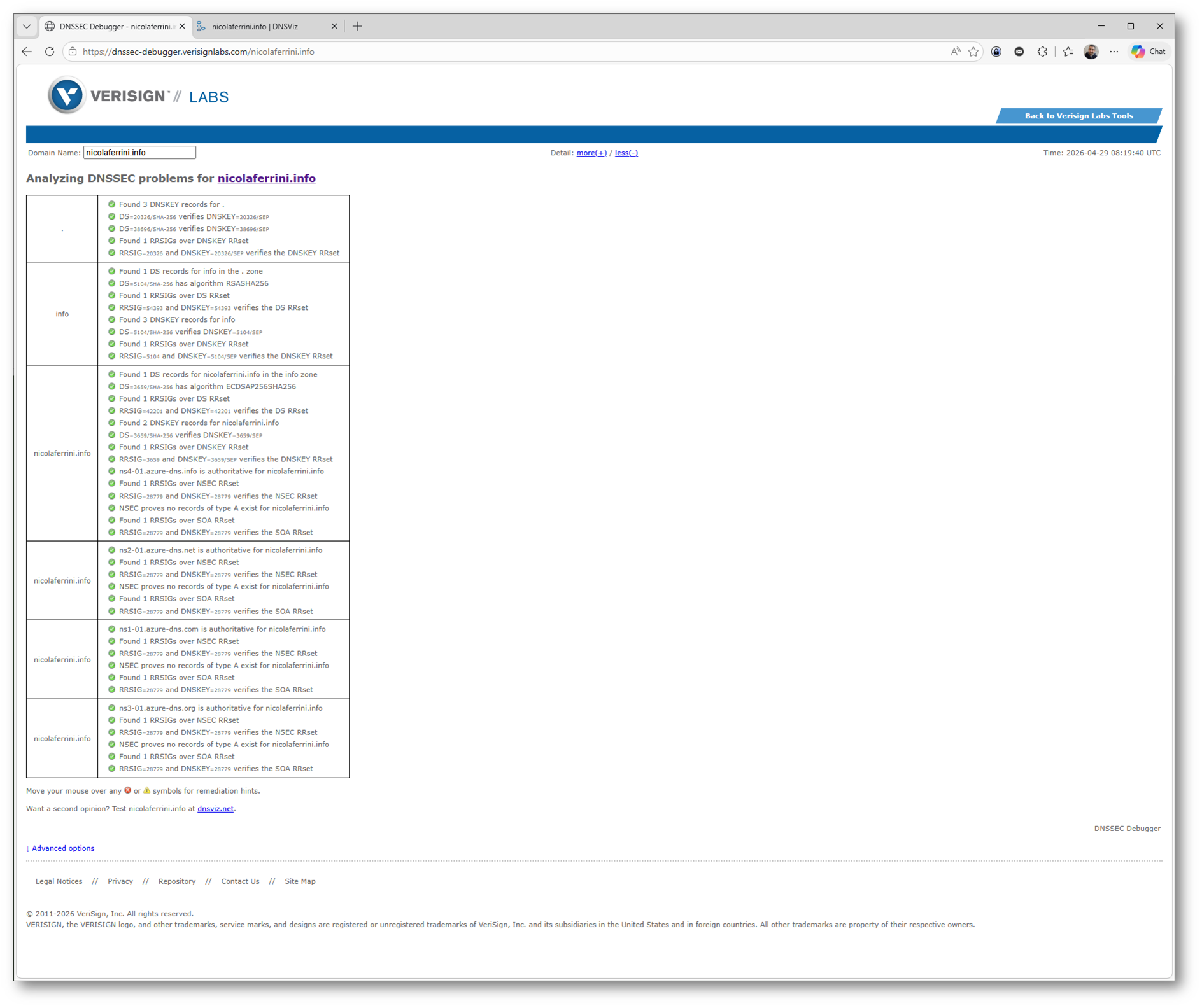Select text 'RRSIG=20326 and DNSKEY=20326/SEP verifies the DNSKEY RRset'
Screen dimensions: 1202x1008
click(x=229, y=253)
